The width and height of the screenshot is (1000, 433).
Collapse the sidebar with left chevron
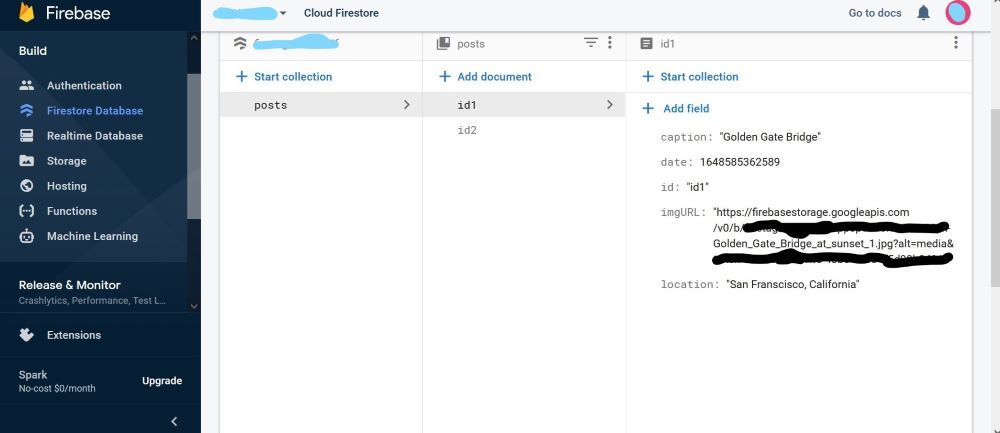174,421
